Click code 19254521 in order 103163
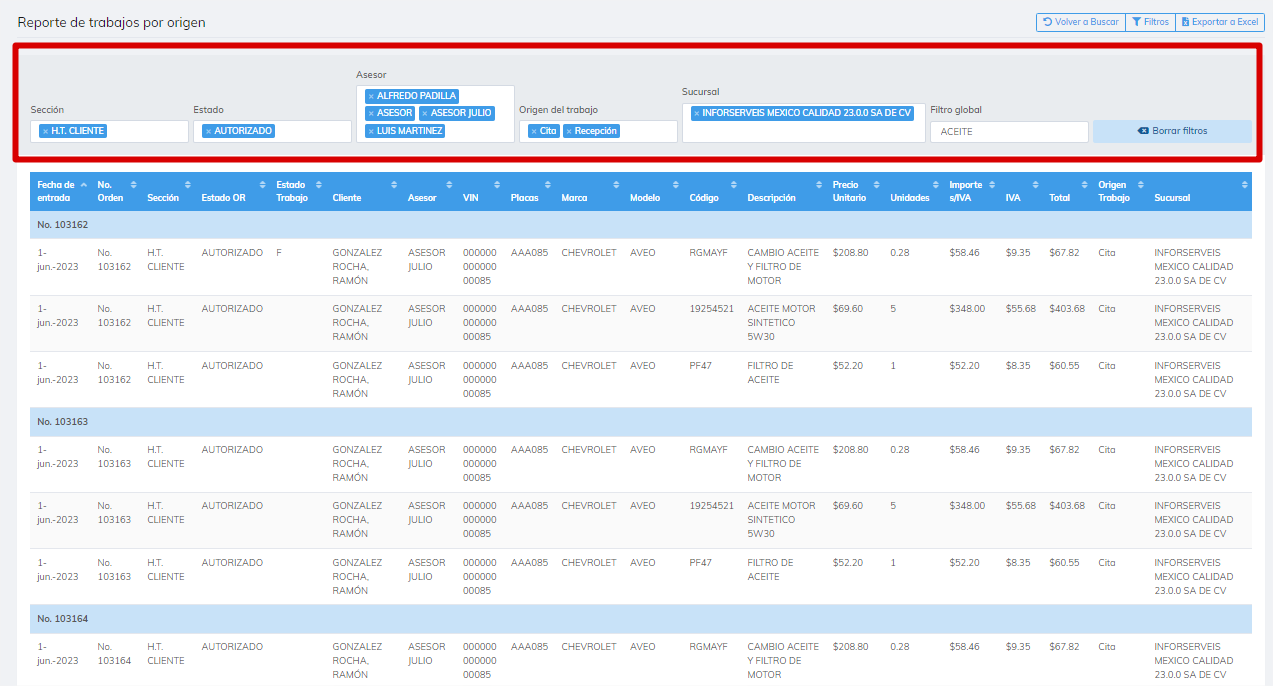The image size is (1273, 686). (x=711, y=506)
